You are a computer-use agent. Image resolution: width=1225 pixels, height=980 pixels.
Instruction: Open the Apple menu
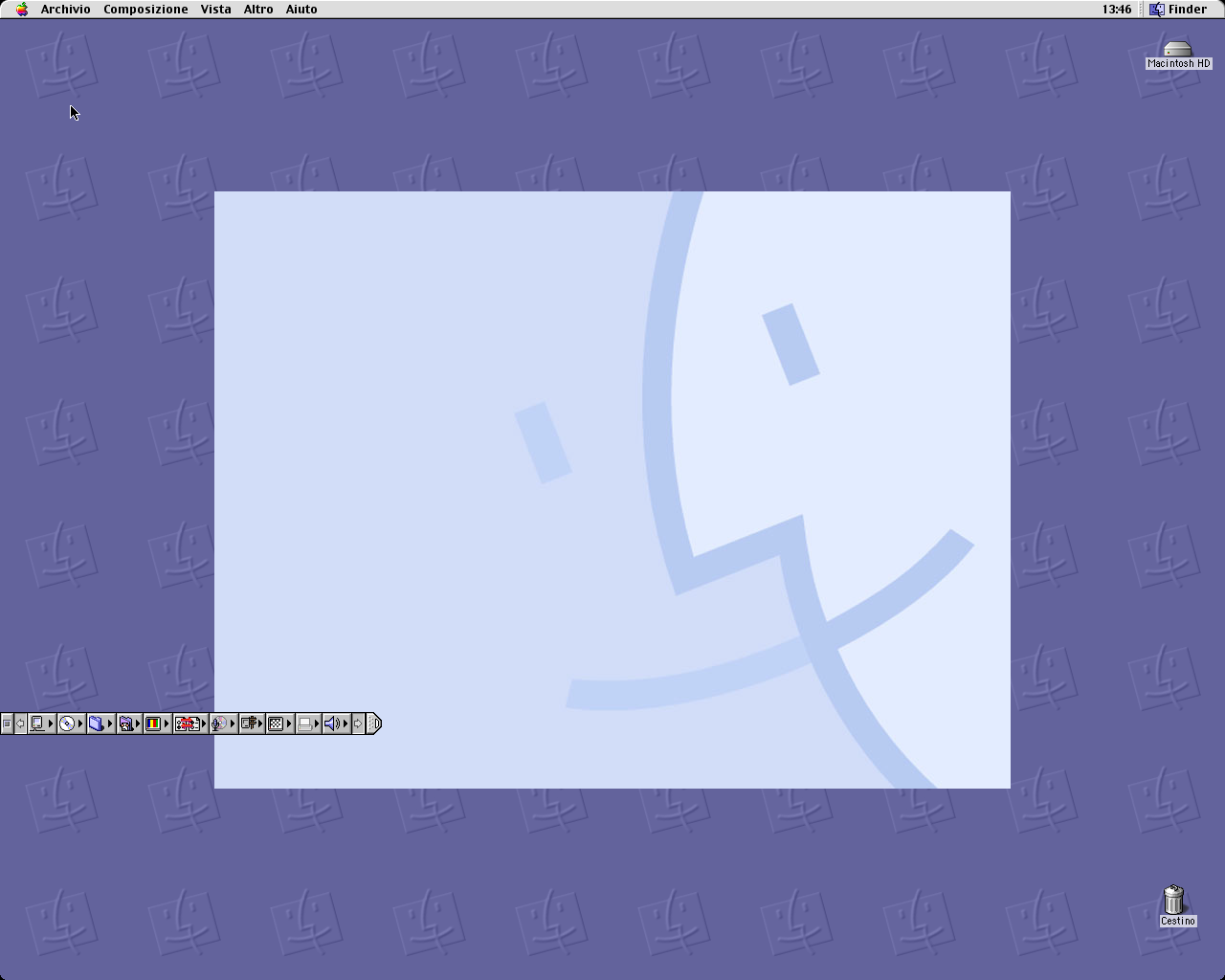click(x=22, y=10)
